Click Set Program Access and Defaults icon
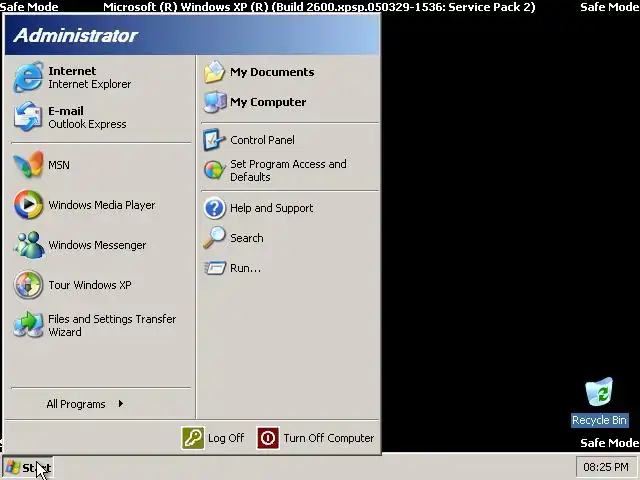This screenshot has width=640, height=480. click(214, 170)
